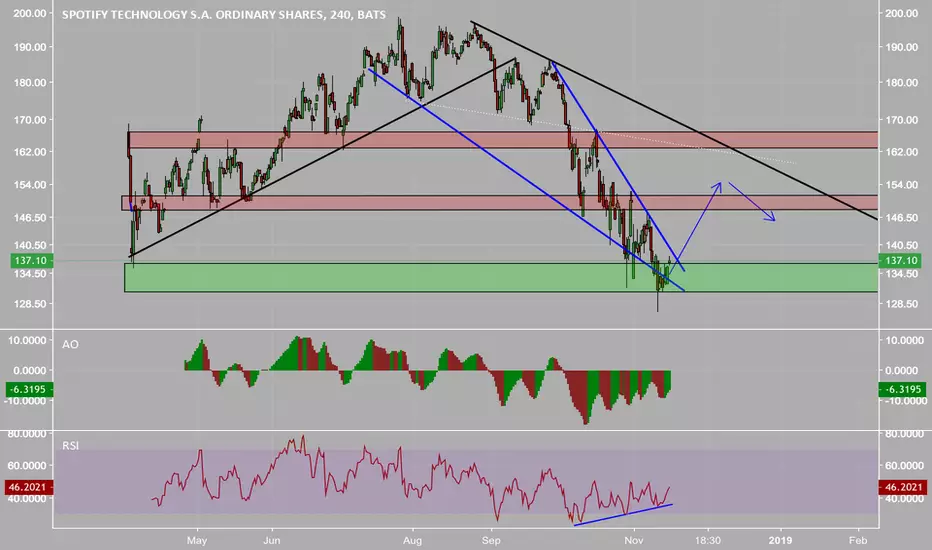Click the Spotify Technology chart title text
This screenshot has height=550, width=932.
(223, 14)
